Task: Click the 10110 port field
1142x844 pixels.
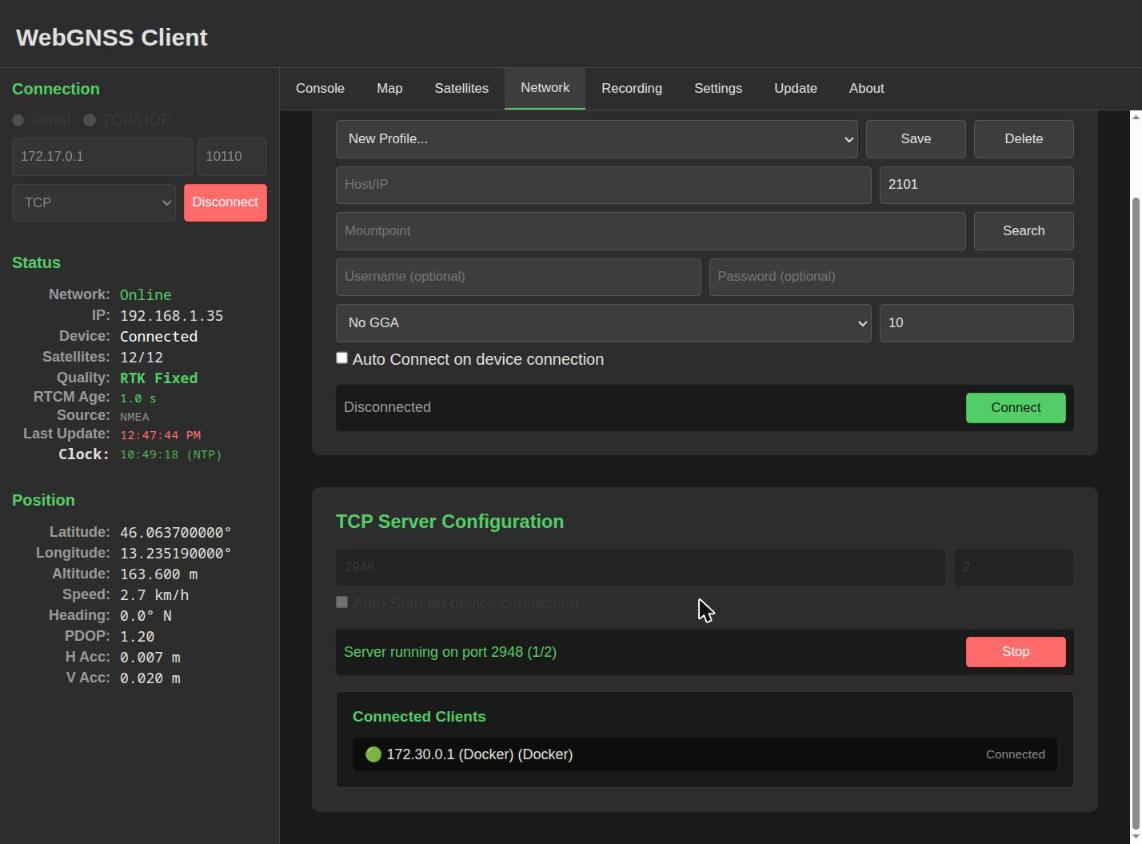Action: [x=232, y=156]
